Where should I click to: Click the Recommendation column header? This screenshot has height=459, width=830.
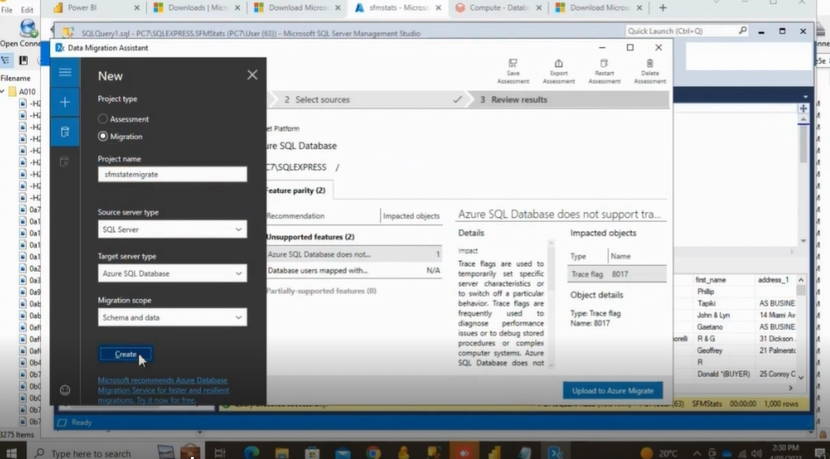[x=295, y=216]
